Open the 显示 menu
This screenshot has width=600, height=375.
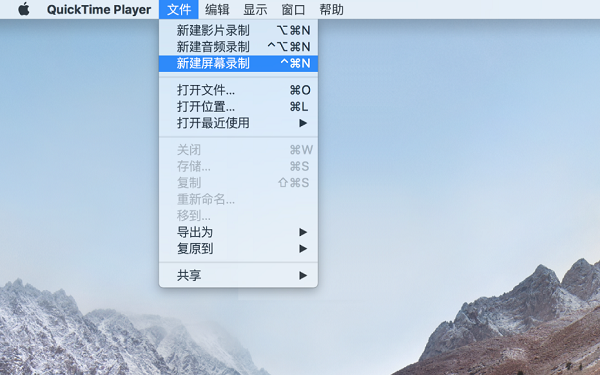255,9
